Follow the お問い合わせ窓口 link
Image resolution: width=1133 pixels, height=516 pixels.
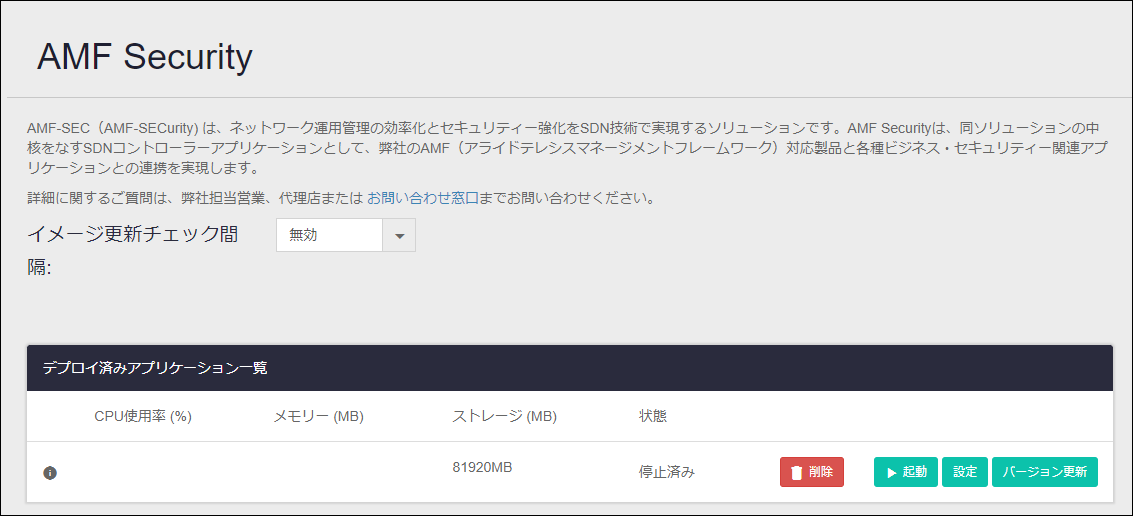tap(423, 197)
